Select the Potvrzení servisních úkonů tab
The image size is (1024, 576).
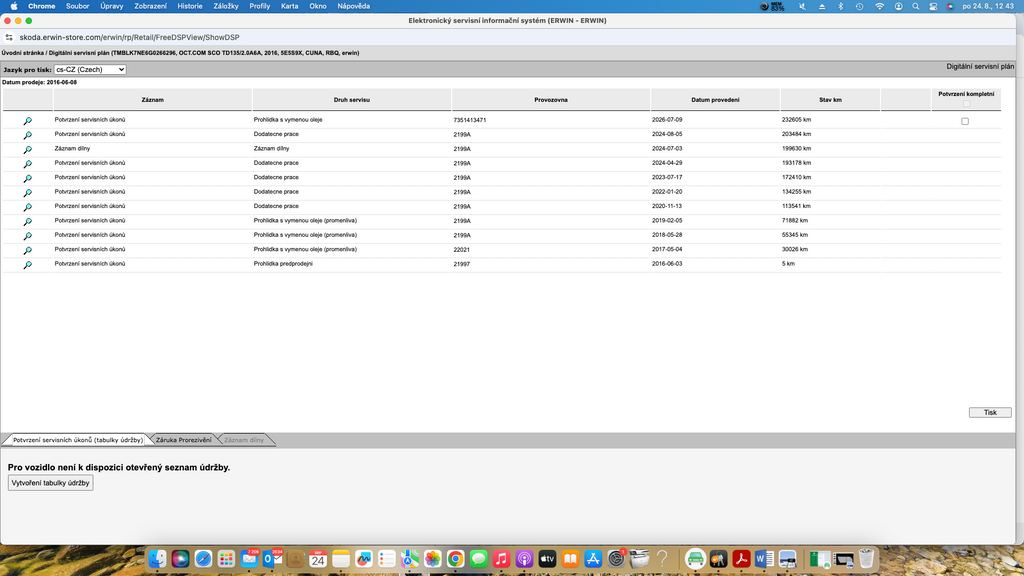pos(78,440)
